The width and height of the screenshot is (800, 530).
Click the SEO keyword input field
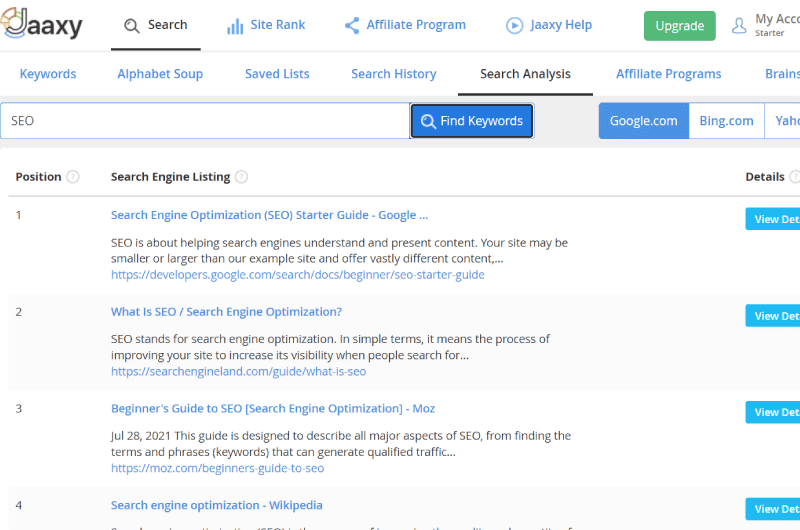(x=205, y=121)
